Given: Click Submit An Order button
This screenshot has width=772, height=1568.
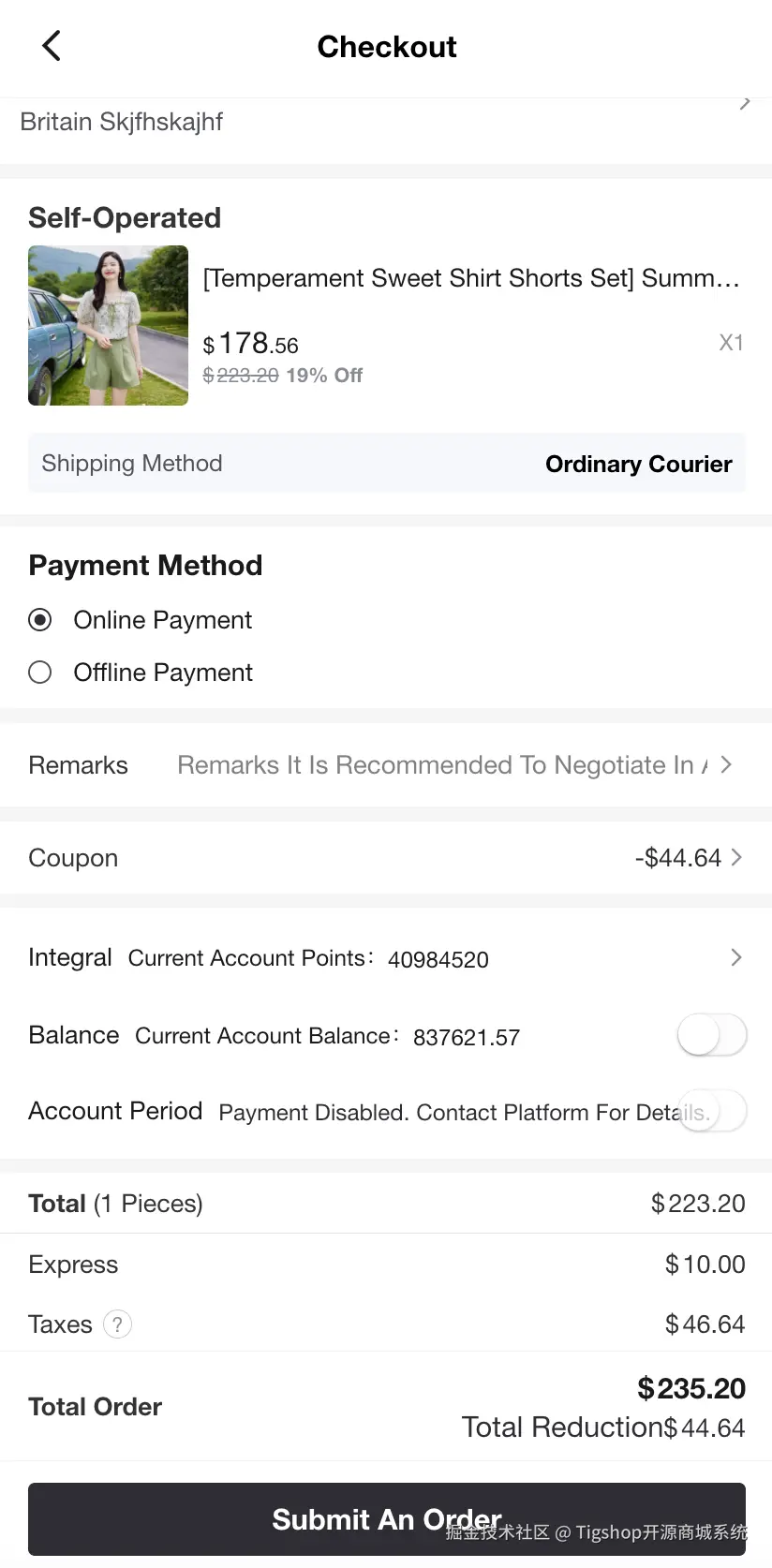Looking at the screenshot, I should coord(386,1518).
